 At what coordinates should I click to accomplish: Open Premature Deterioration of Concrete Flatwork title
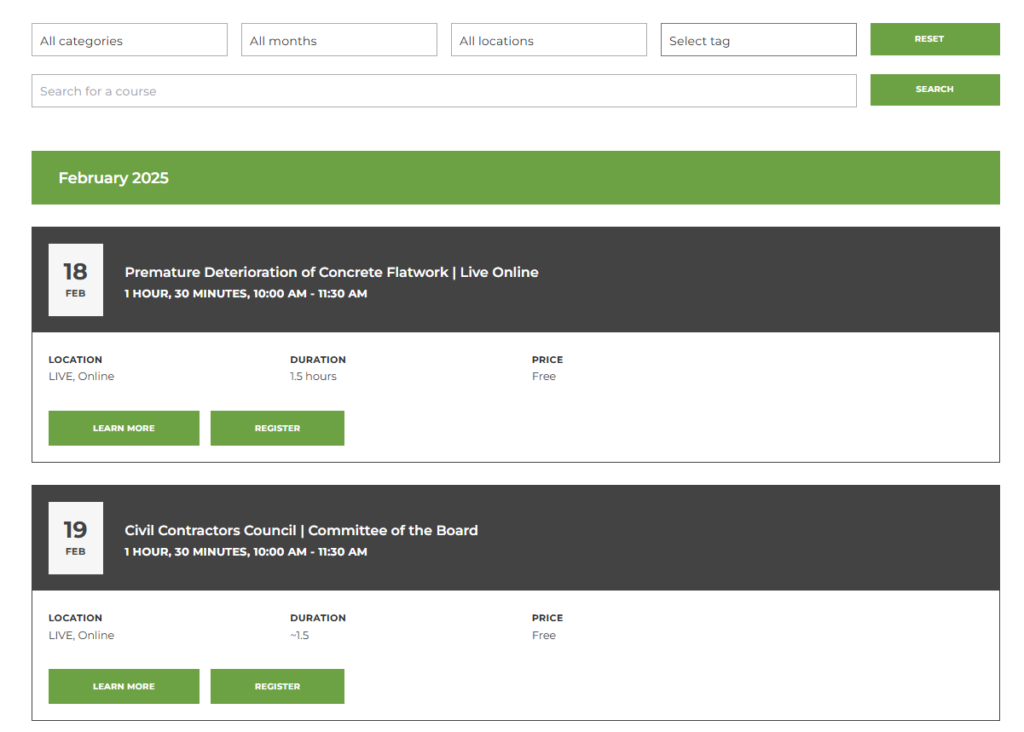pos(332,272)
